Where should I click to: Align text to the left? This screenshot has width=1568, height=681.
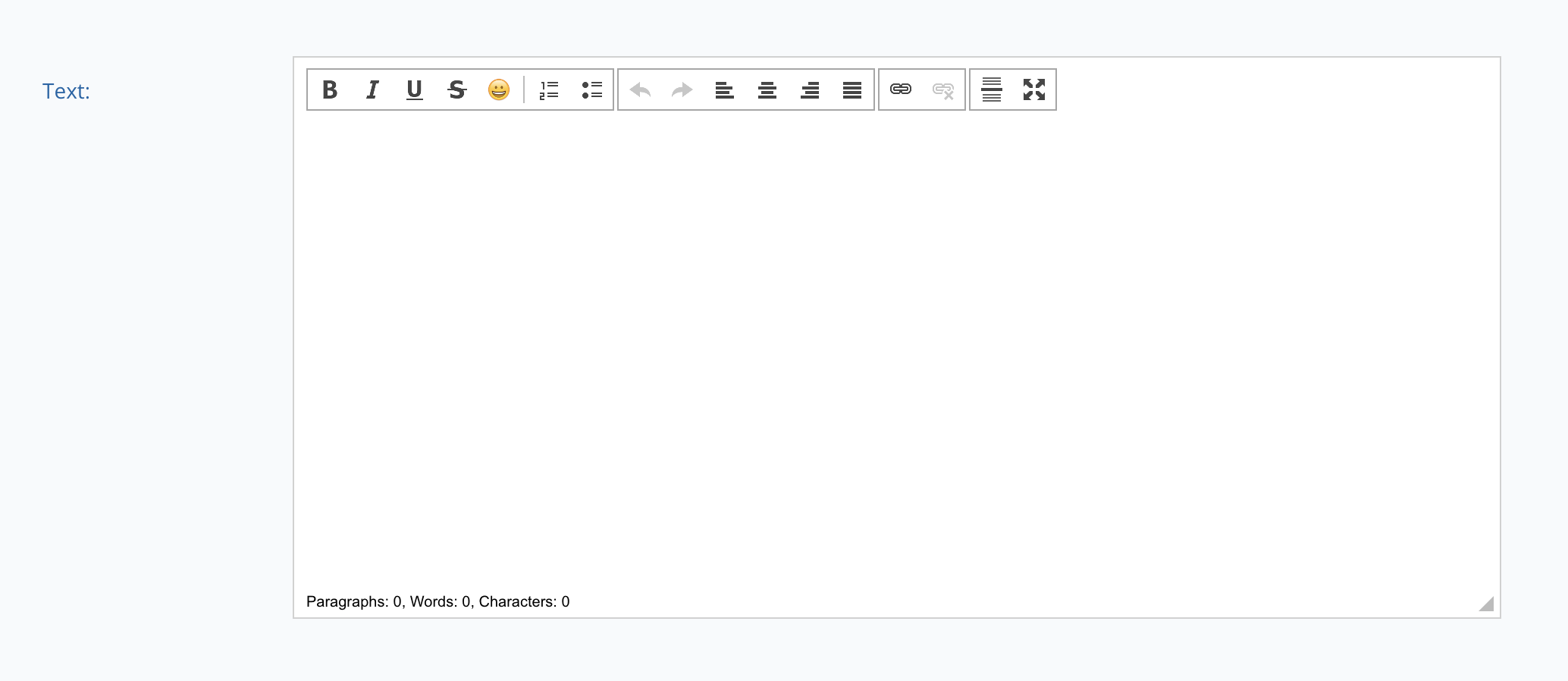725,89
